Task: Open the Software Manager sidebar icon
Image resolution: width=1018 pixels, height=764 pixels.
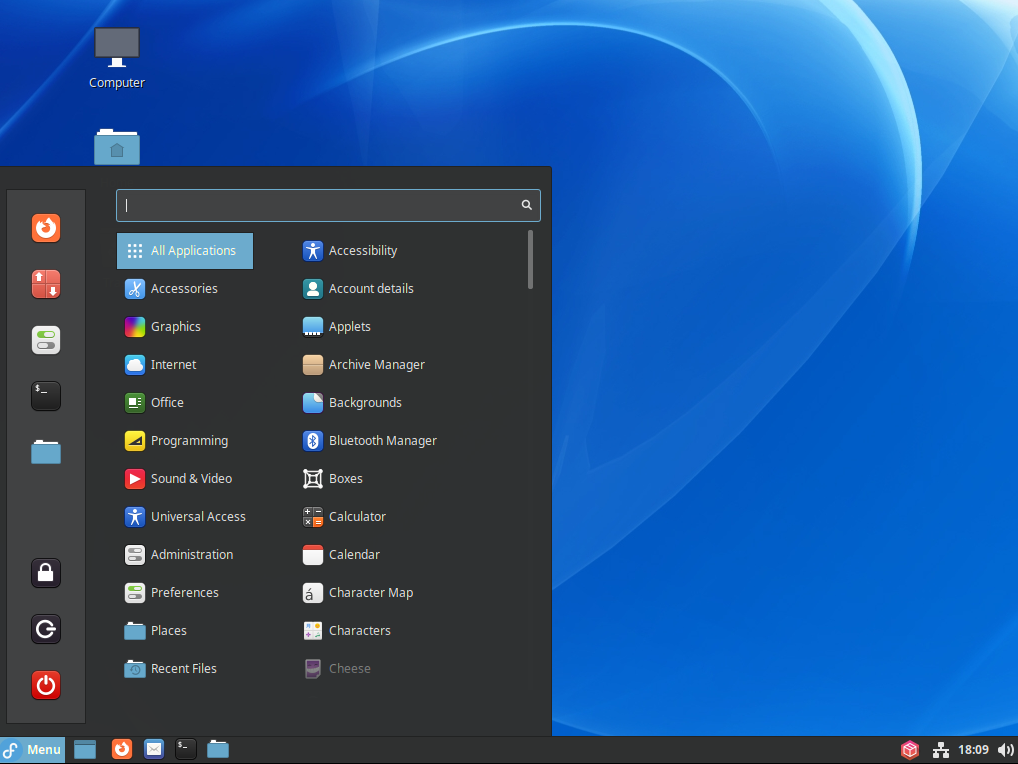Action: [x=46, y=284]
